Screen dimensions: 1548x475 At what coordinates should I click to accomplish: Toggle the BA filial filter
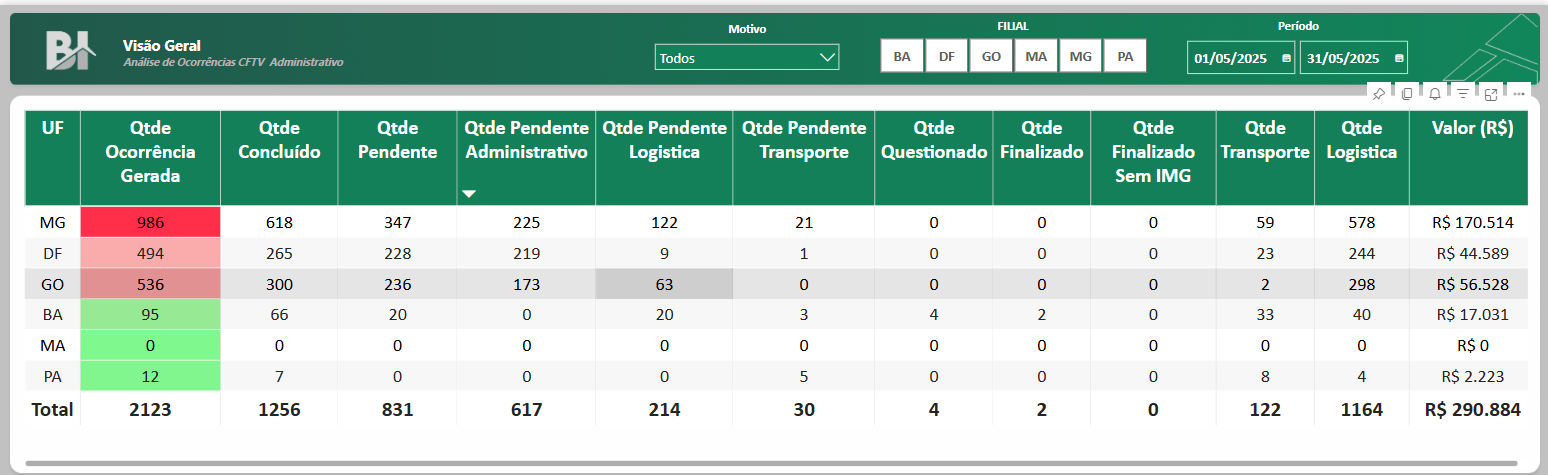click(902, 56)
